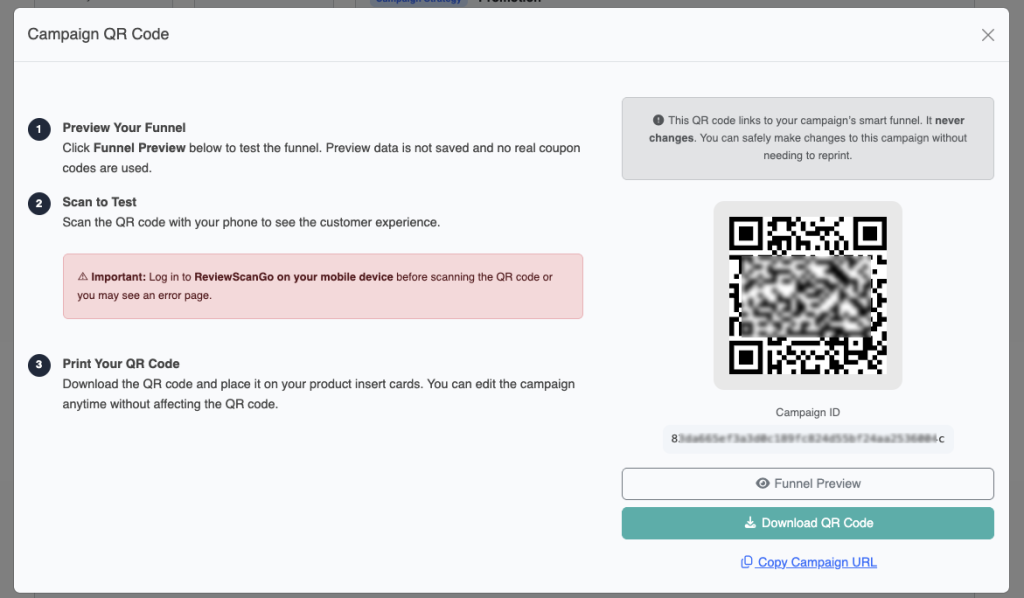Viewport: 1024px width, 598px height.
Task: Follow the Copy Campaign URL link
Action: pos(816,562)
